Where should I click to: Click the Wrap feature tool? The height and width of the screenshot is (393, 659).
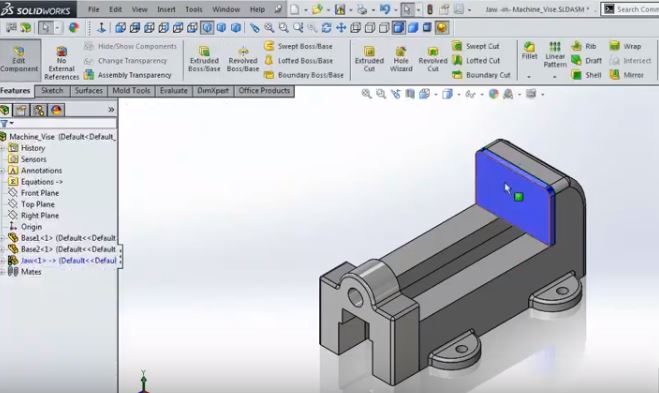coord(625,46)
